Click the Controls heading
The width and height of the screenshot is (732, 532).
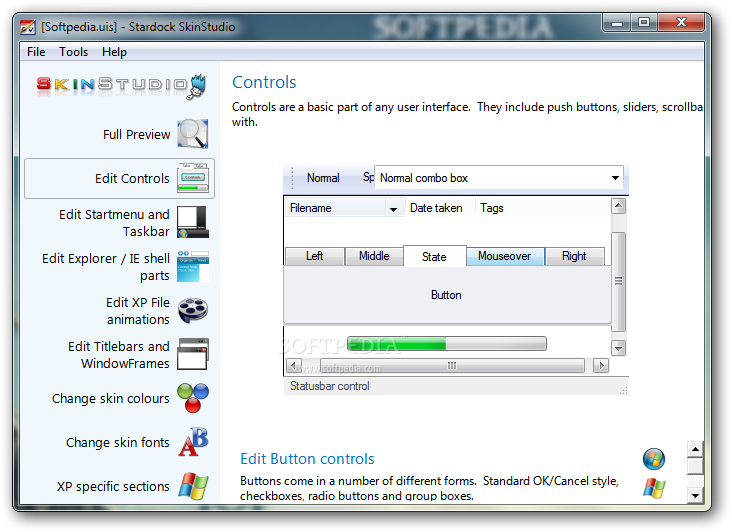point(264,82)
